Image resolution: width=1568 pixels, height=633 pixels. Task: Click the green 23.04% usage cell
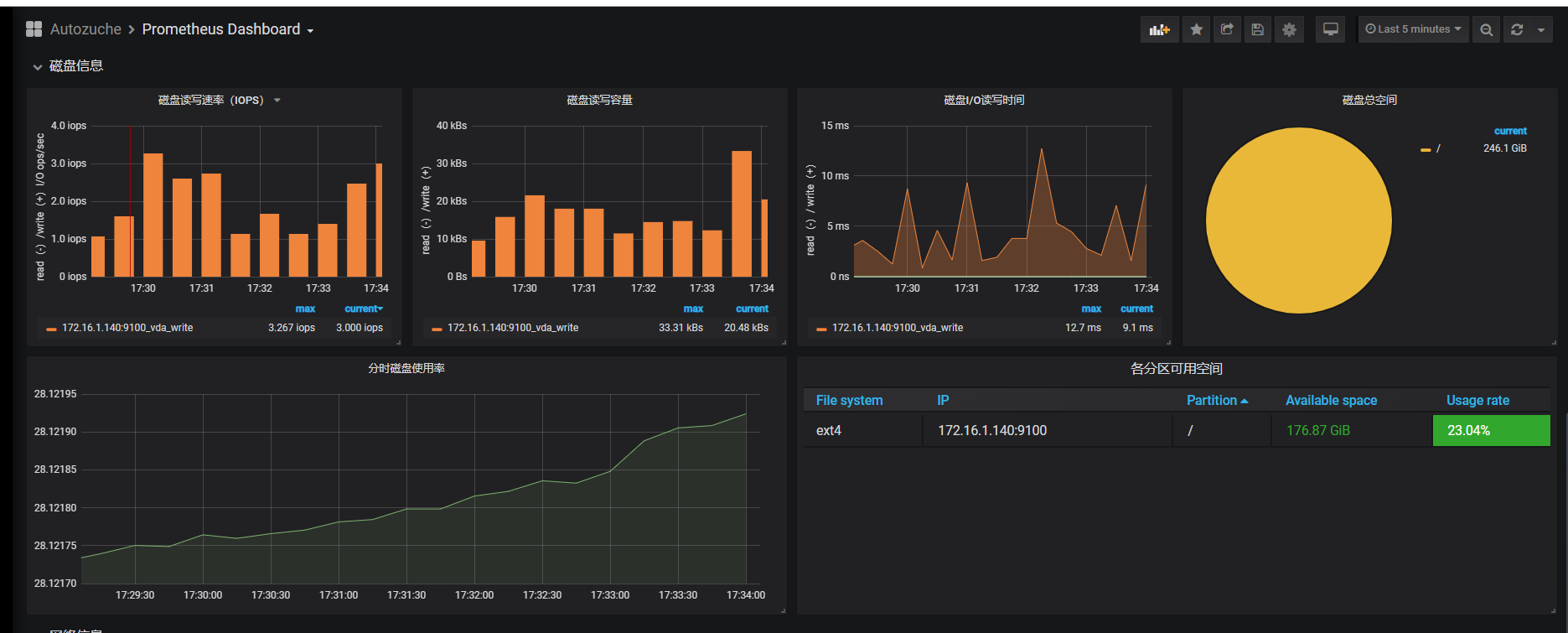1491,430
